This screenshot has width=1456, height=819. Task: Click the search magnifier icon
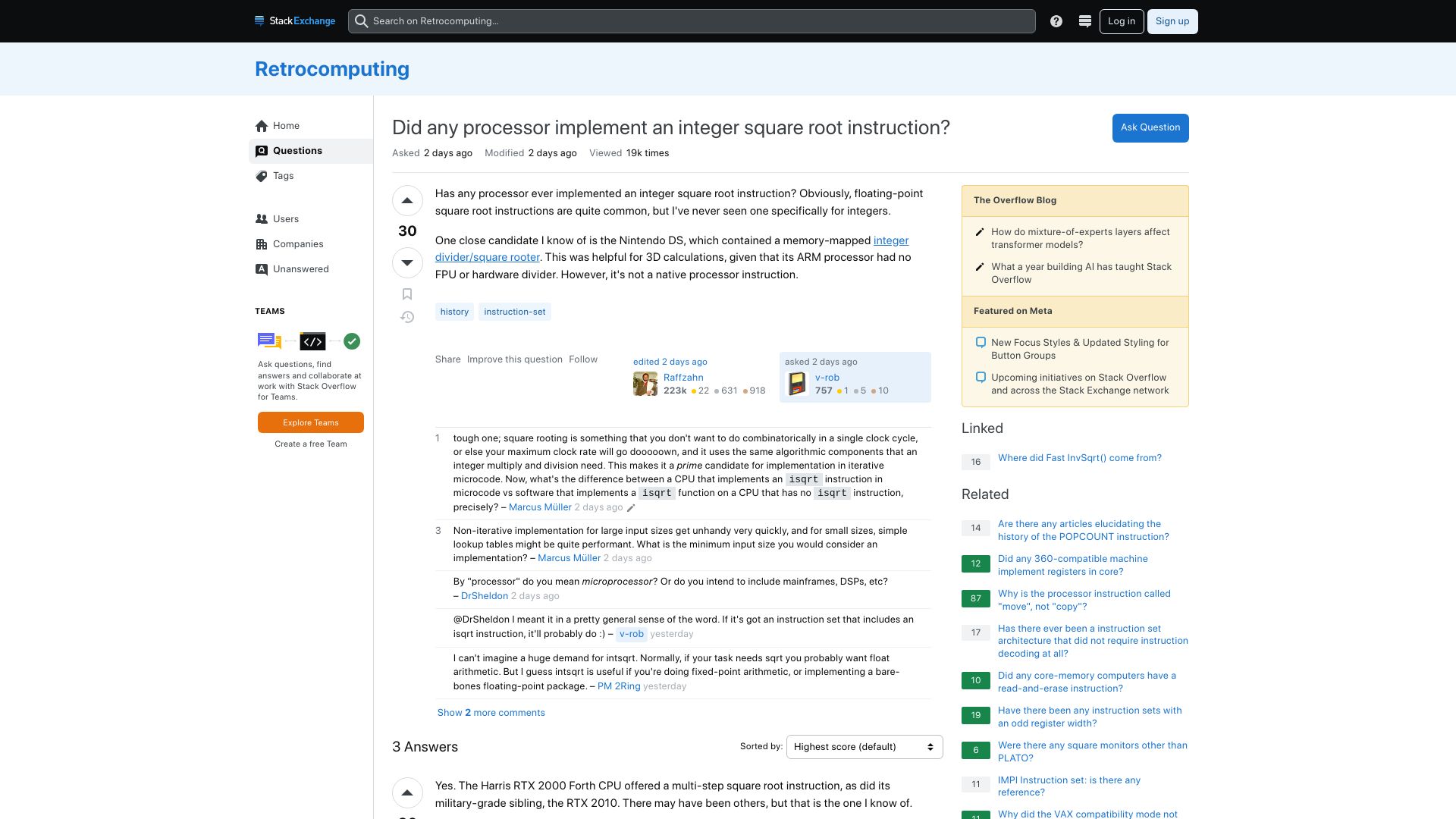362,21
